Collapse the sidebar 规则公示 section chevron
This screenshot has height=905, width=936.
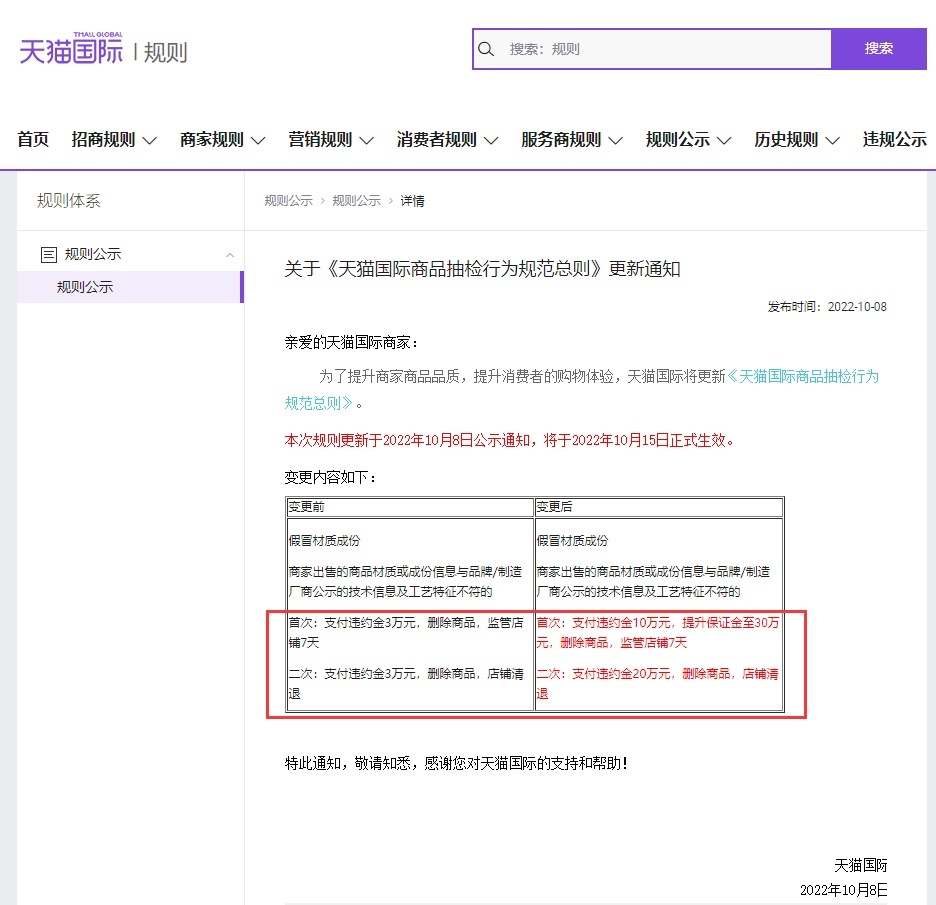click(230, 256)
